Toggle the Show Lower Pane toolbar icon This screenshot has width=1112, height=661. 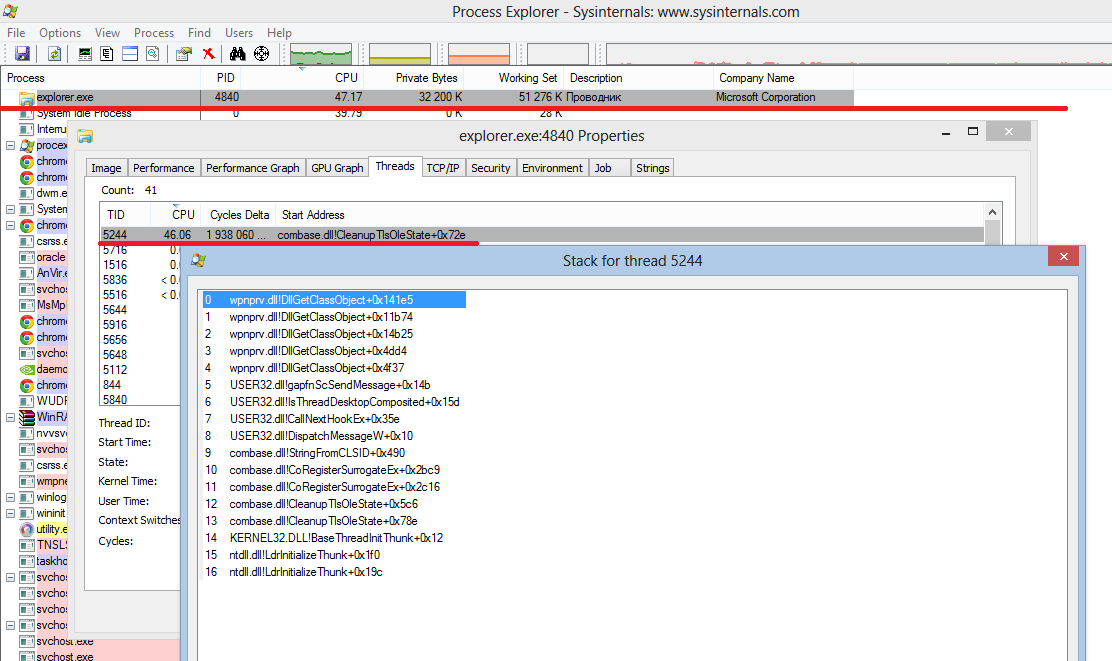130,54
